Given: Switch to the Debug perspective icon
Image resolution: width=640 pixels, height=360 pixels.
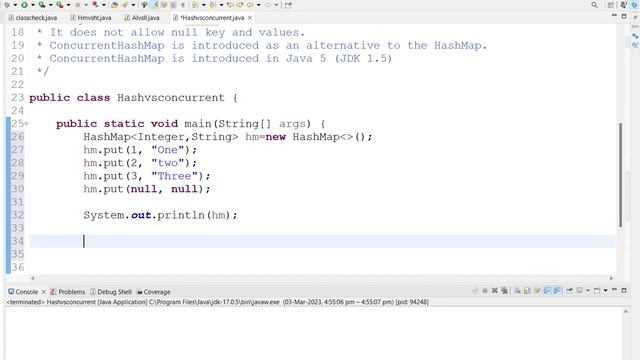Looking at the screenshot, I should click(x=634, y=5).
